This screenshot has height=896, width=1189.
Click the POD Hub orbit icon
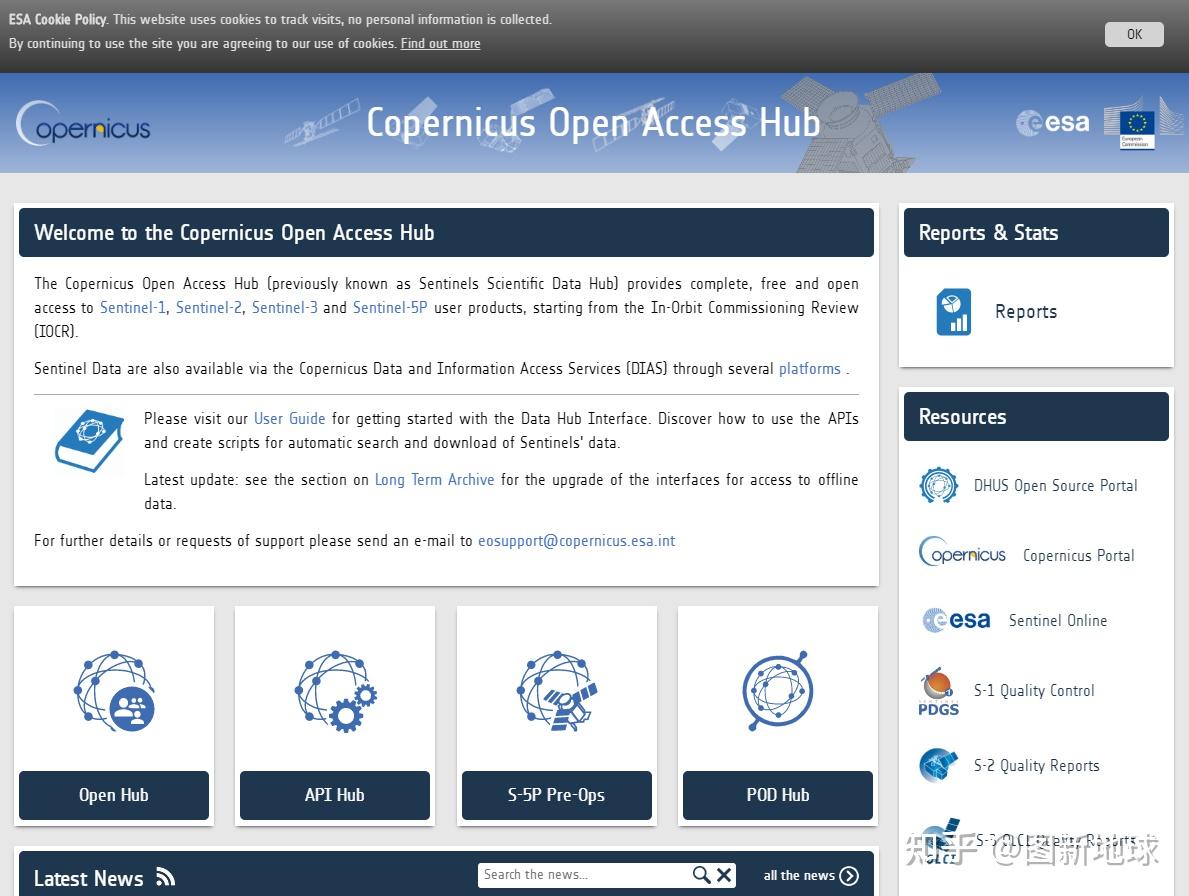777,691
